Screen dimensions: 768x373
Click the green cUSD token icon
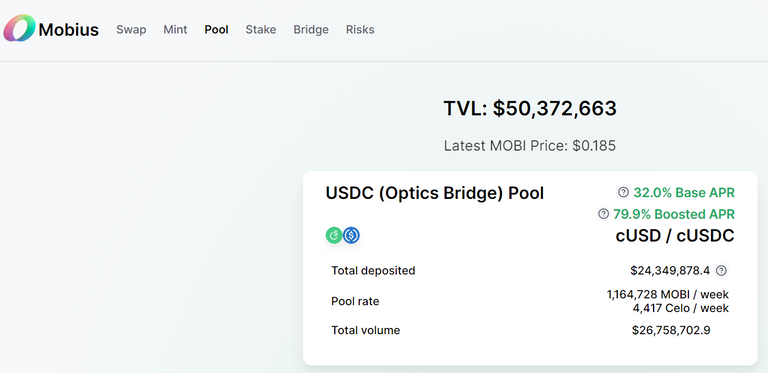coord(334,235)
